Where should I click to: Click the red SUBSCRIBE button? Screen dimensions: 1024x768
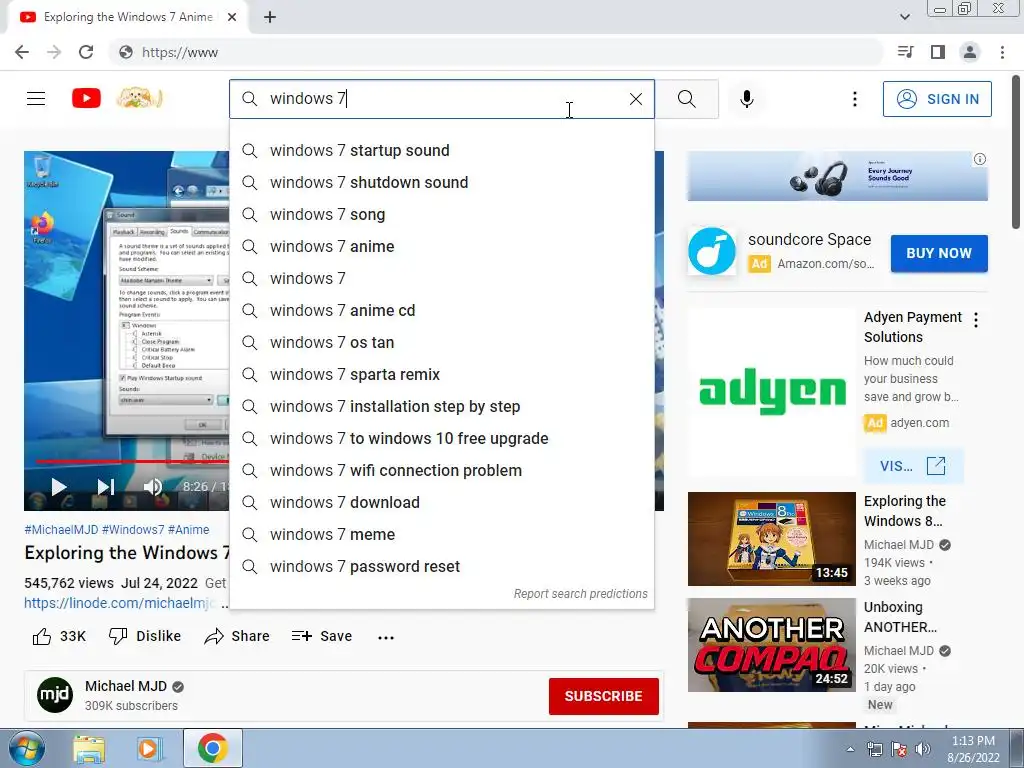coord(603,696)
